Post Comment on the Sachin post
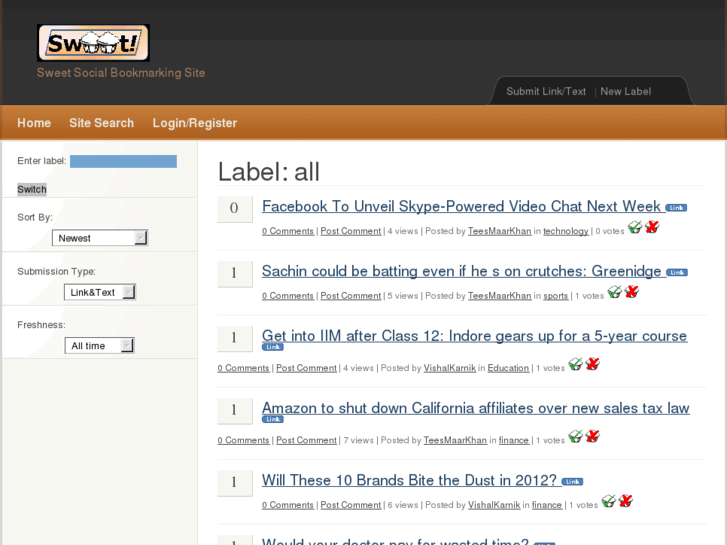This screenshot has width=727, height=545. pos(351,296)
